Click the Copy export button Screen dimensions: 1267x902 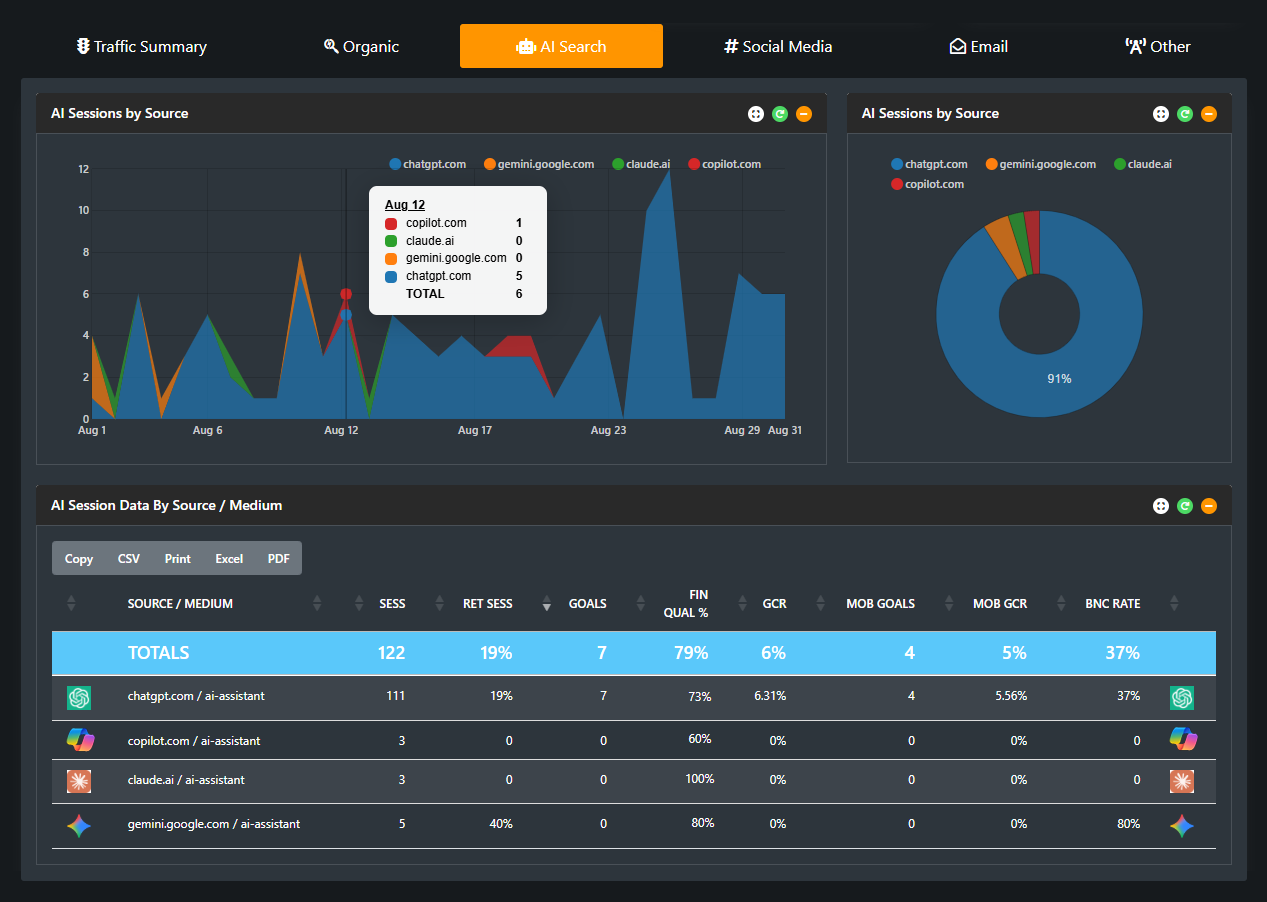79,558
